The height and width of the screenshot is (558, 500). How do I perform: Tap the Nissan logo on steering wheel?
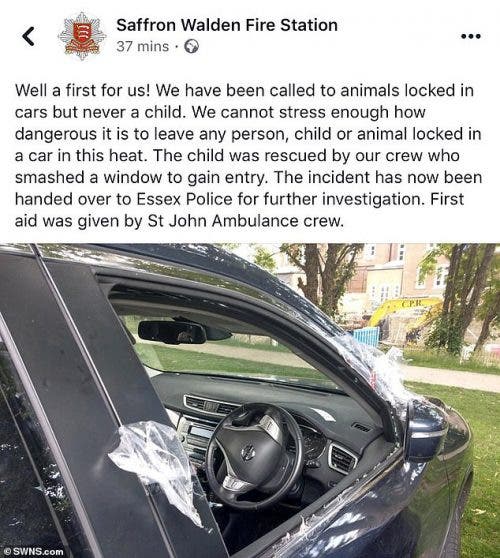(248, 453)
